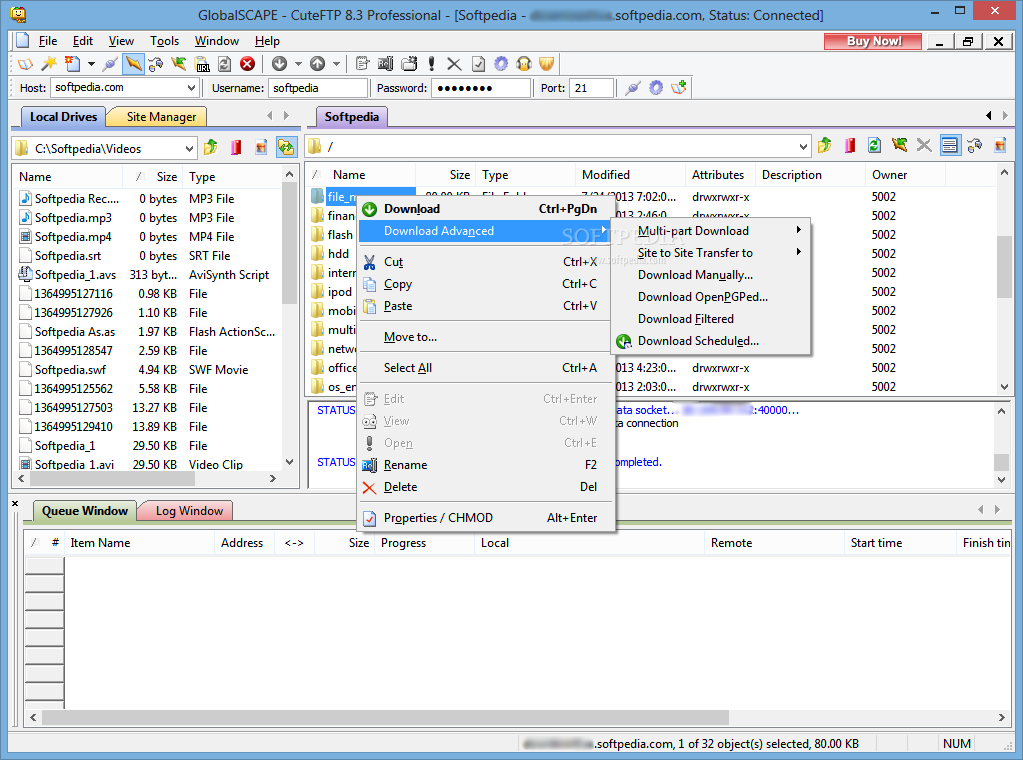This screenshot has width=1023, height=760.
Task: Select Properties / CHMOD in context menu
Action: pyautogui.click(x=438, y=518)
